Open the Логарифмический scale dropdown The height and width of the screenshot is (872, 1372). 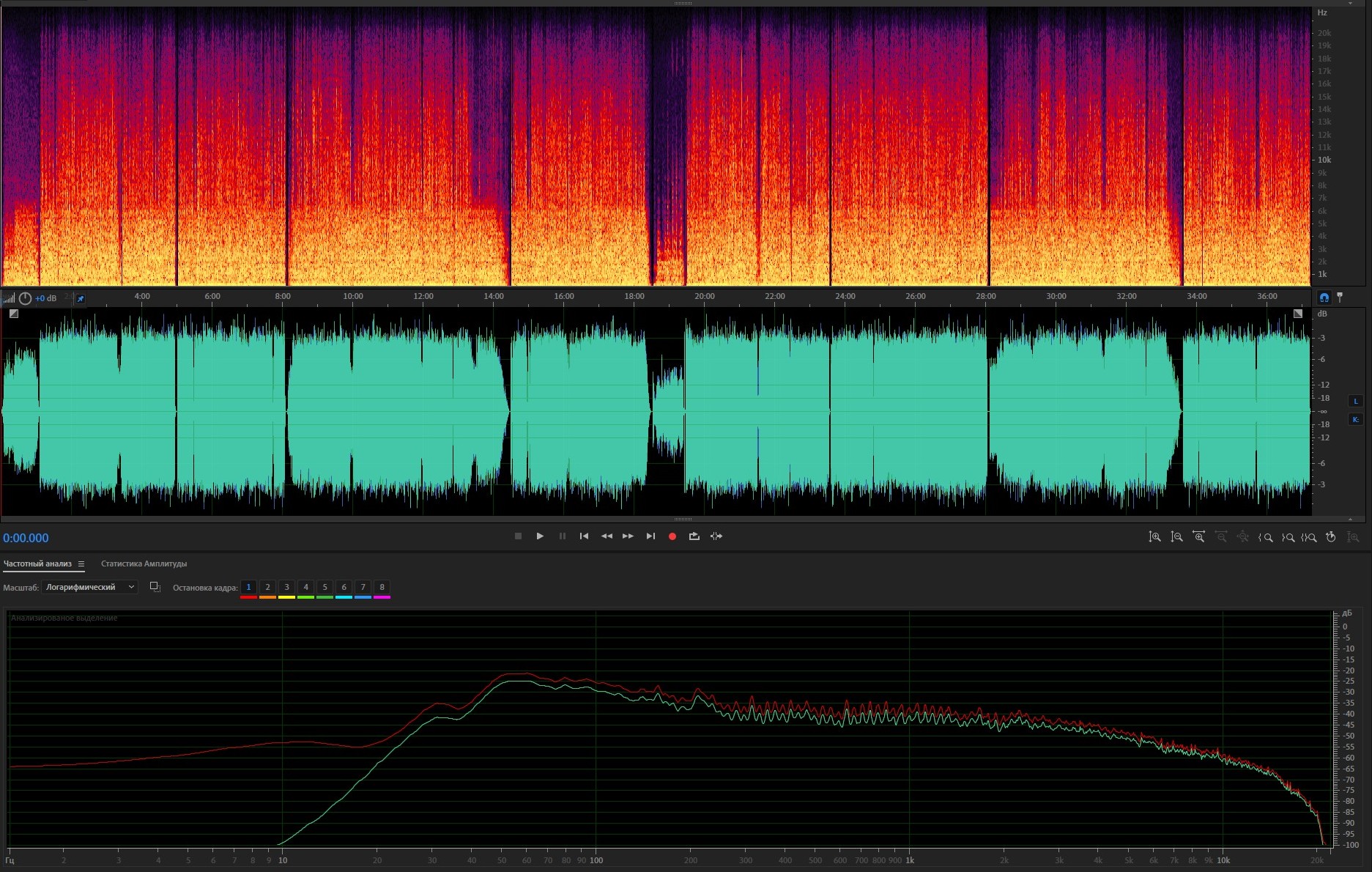click(89, 587)
